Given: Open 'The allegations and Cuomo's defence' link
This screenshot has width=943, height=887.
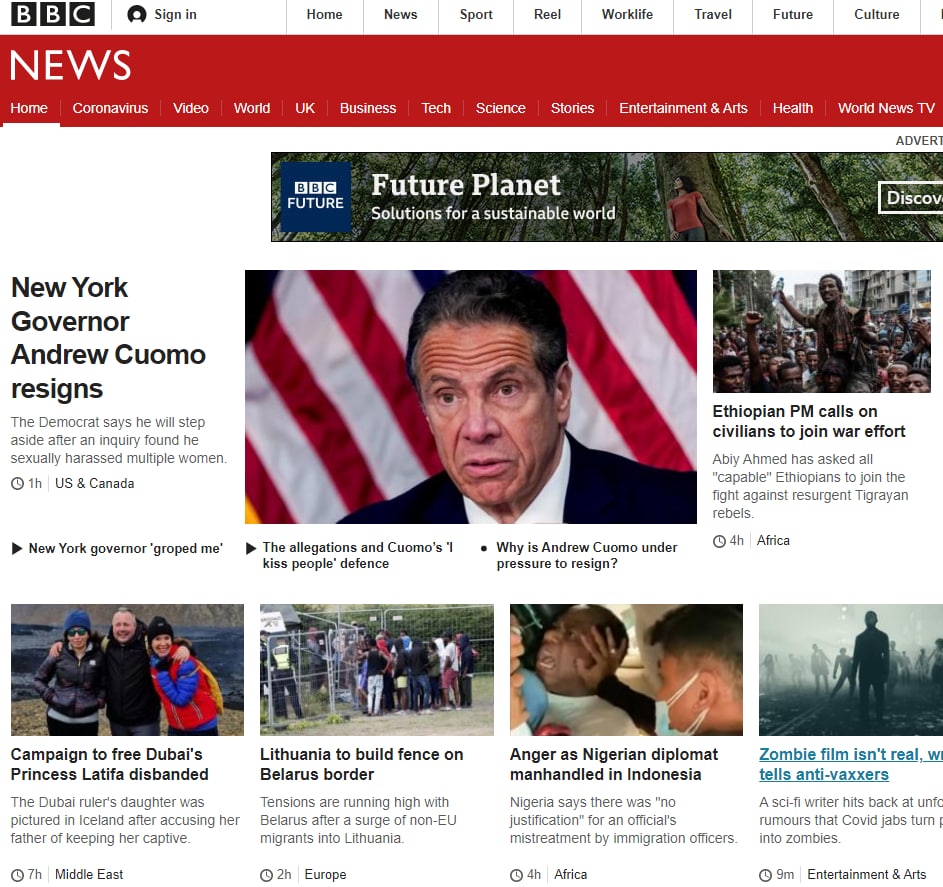Looking at the screenshot, I should click(358, 556).
